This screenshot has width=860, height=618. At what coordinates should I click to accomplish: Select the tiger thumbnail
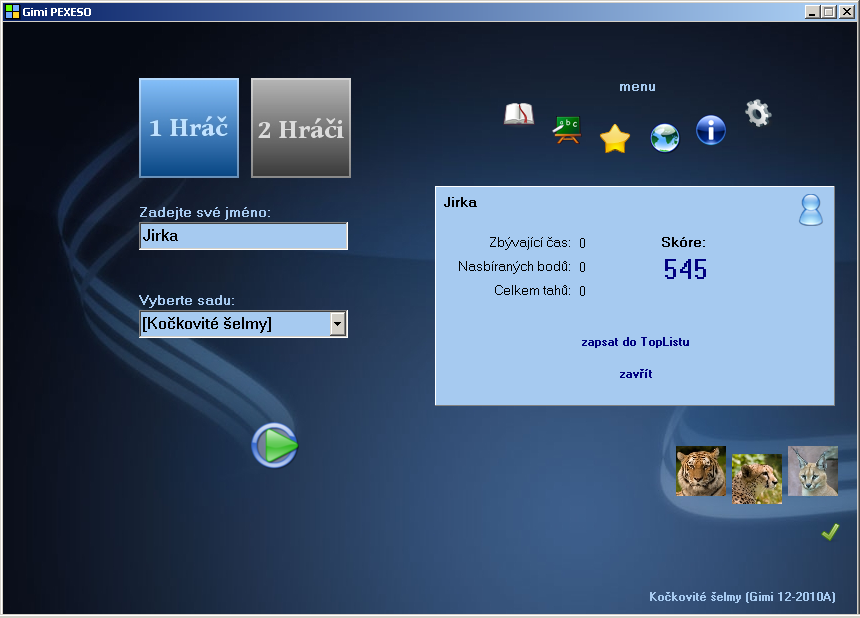[x=700, y=471]
